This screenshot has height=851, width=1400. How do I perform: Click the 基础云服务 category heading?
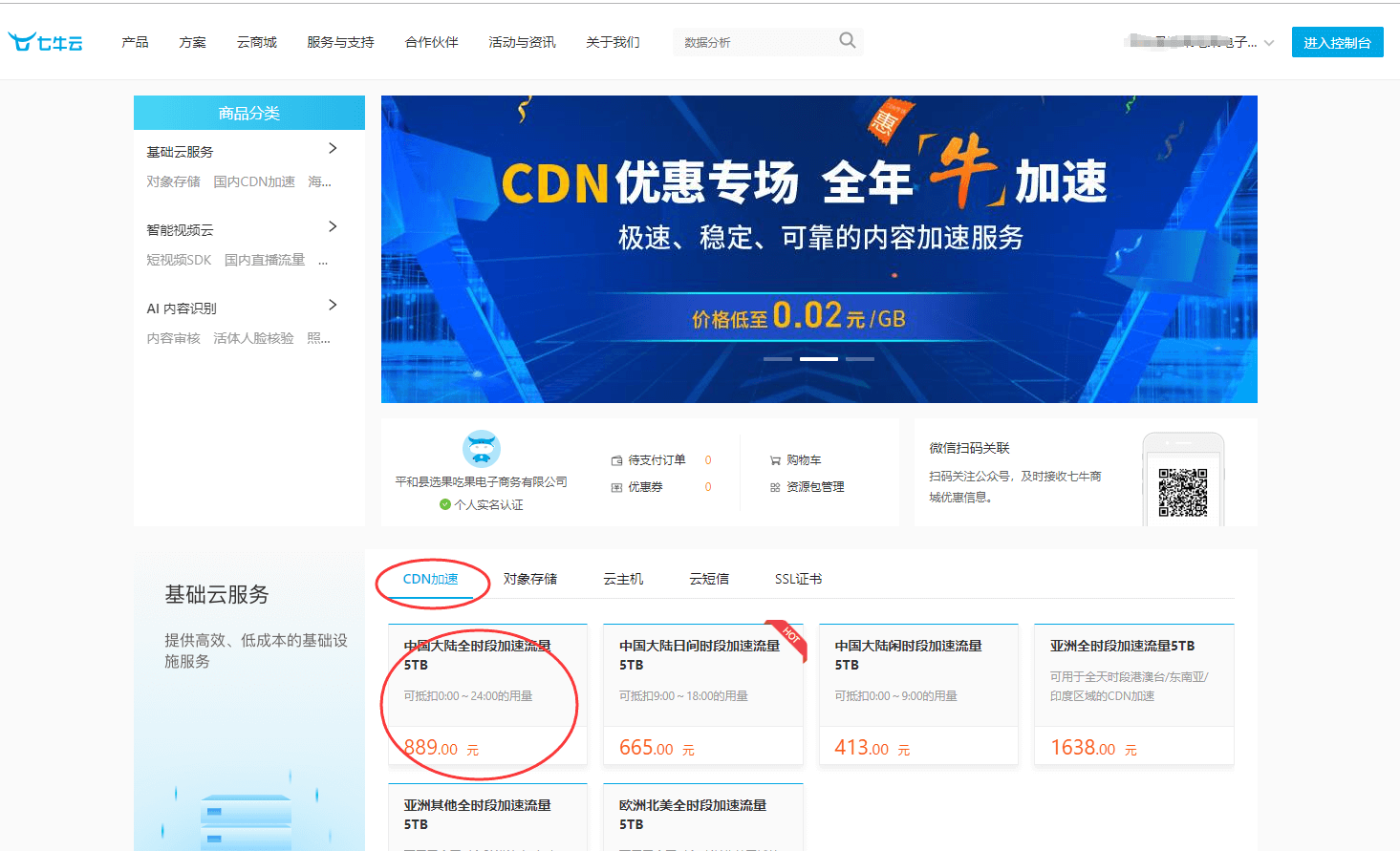180,152
